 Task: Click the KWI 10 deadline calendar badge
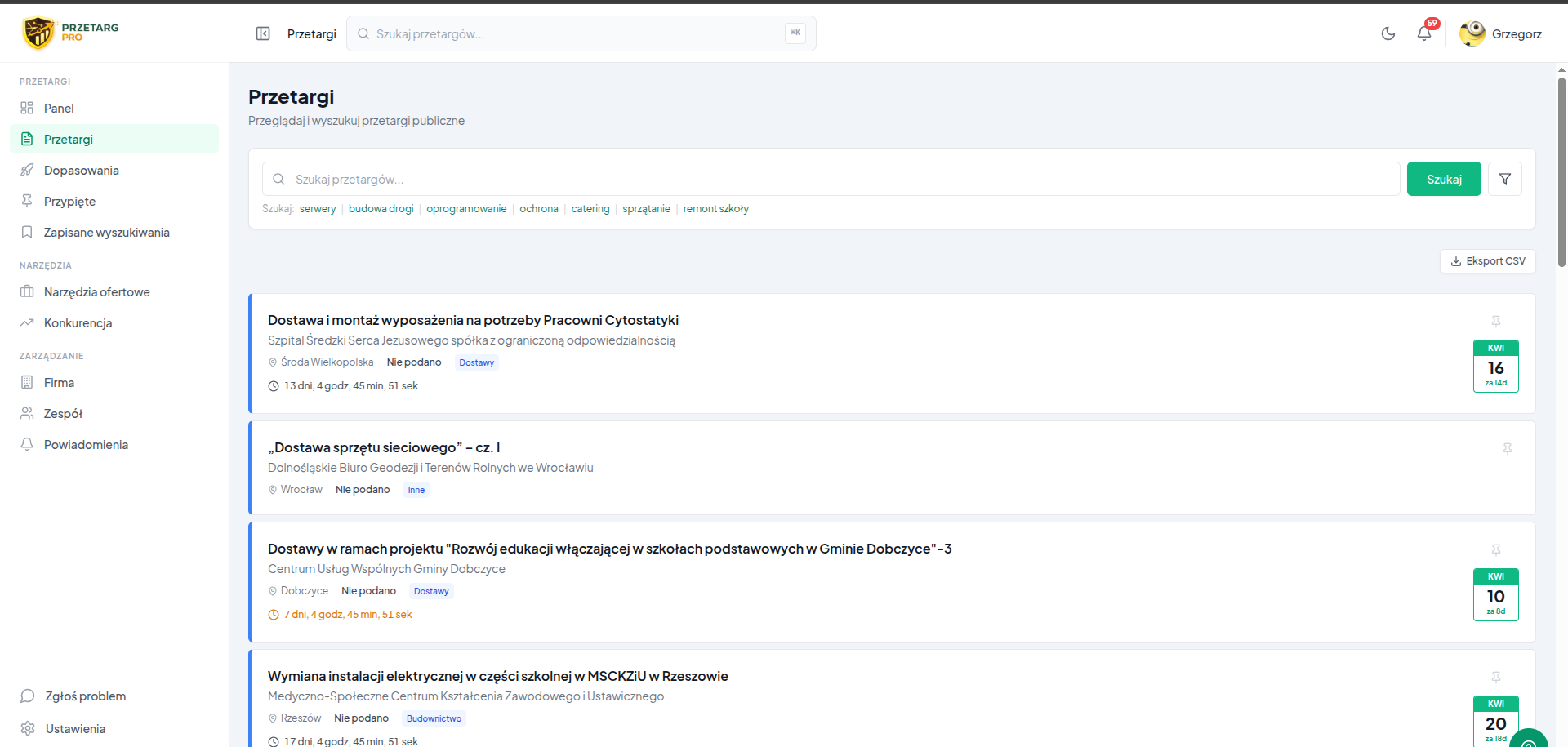pos(1496,594)
